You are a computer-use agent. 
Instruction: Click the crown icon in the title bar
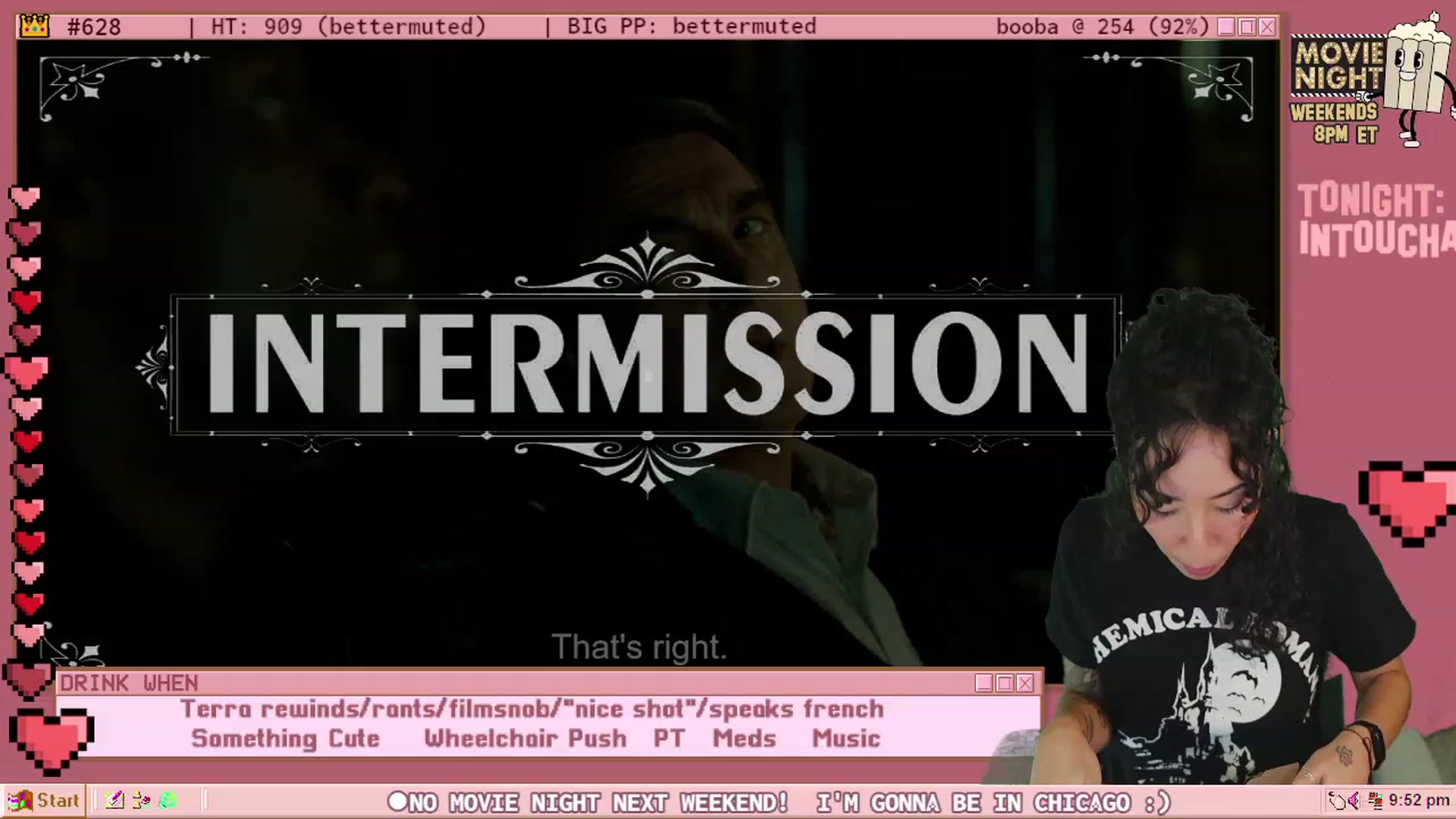[x=35, y=27]
